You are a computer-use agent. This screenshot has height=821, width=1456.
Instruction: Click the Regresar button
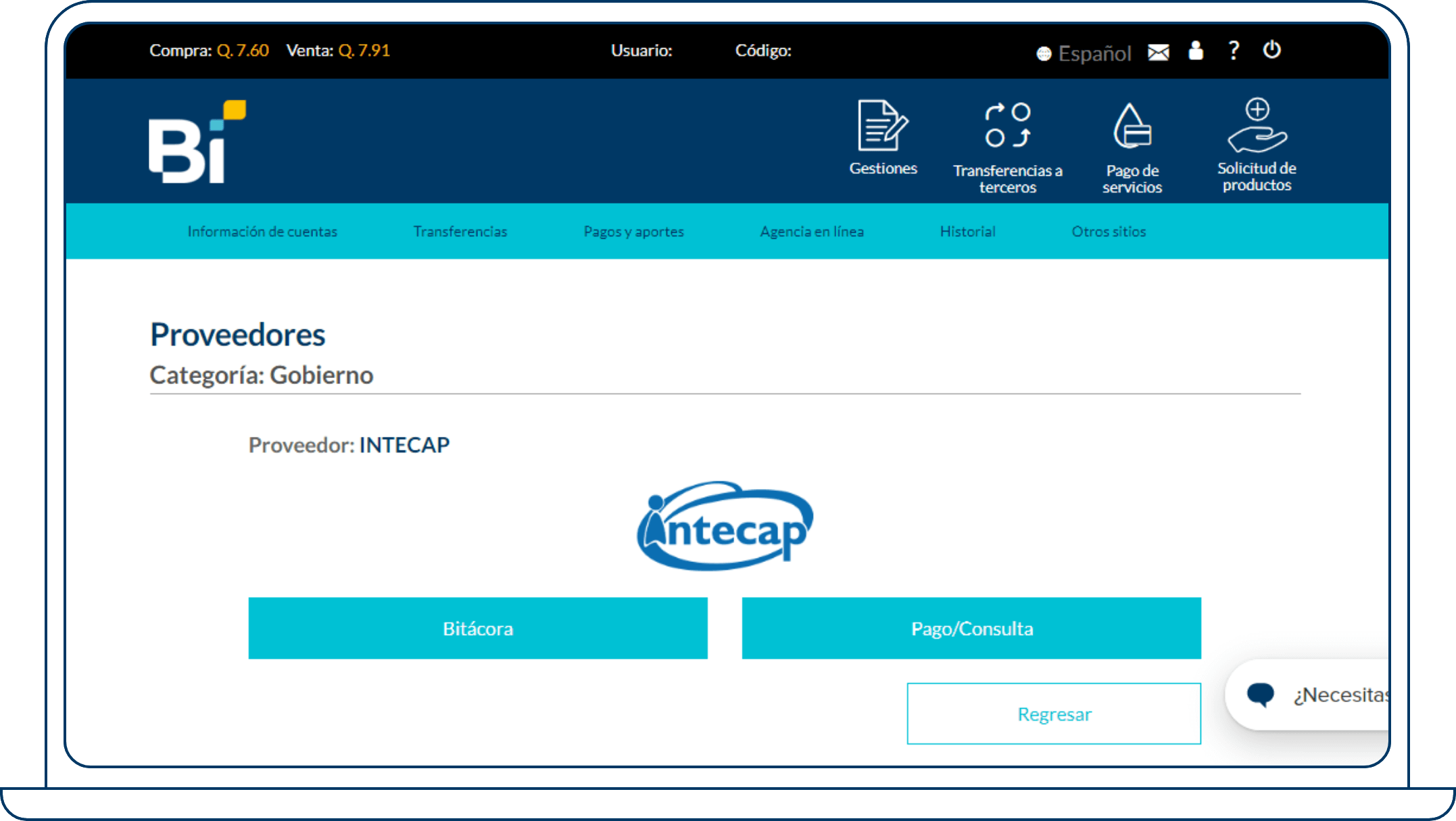coord(1054,713)
